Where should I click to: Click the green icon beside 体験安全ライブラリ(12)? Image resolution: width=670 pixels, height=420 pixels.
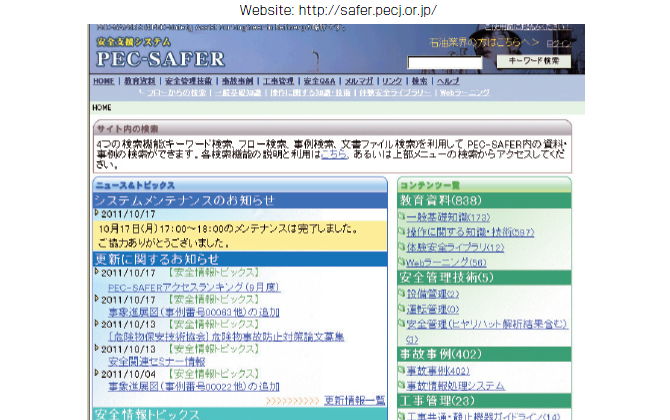pyautogui.click(x=402, y=247)
